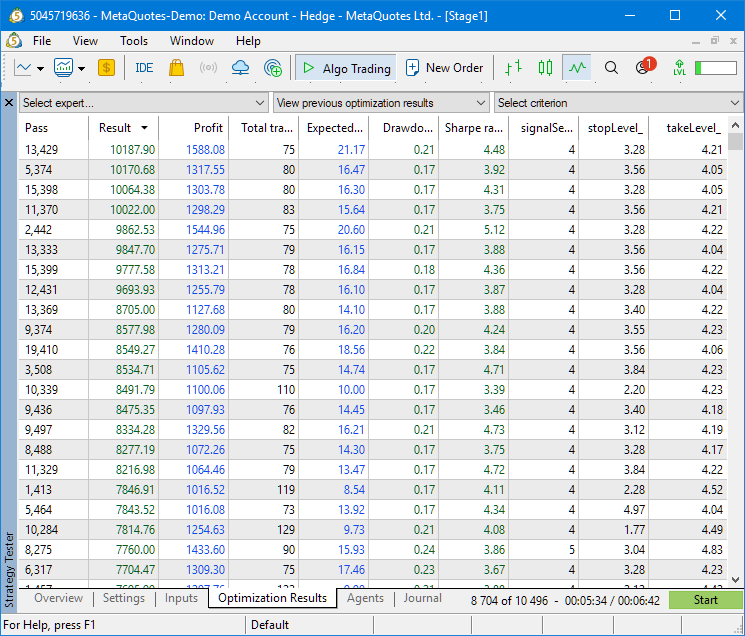This screenshot has width=745, height=636.
Task: Open the account notifications icon
Action: coord(643,68)
